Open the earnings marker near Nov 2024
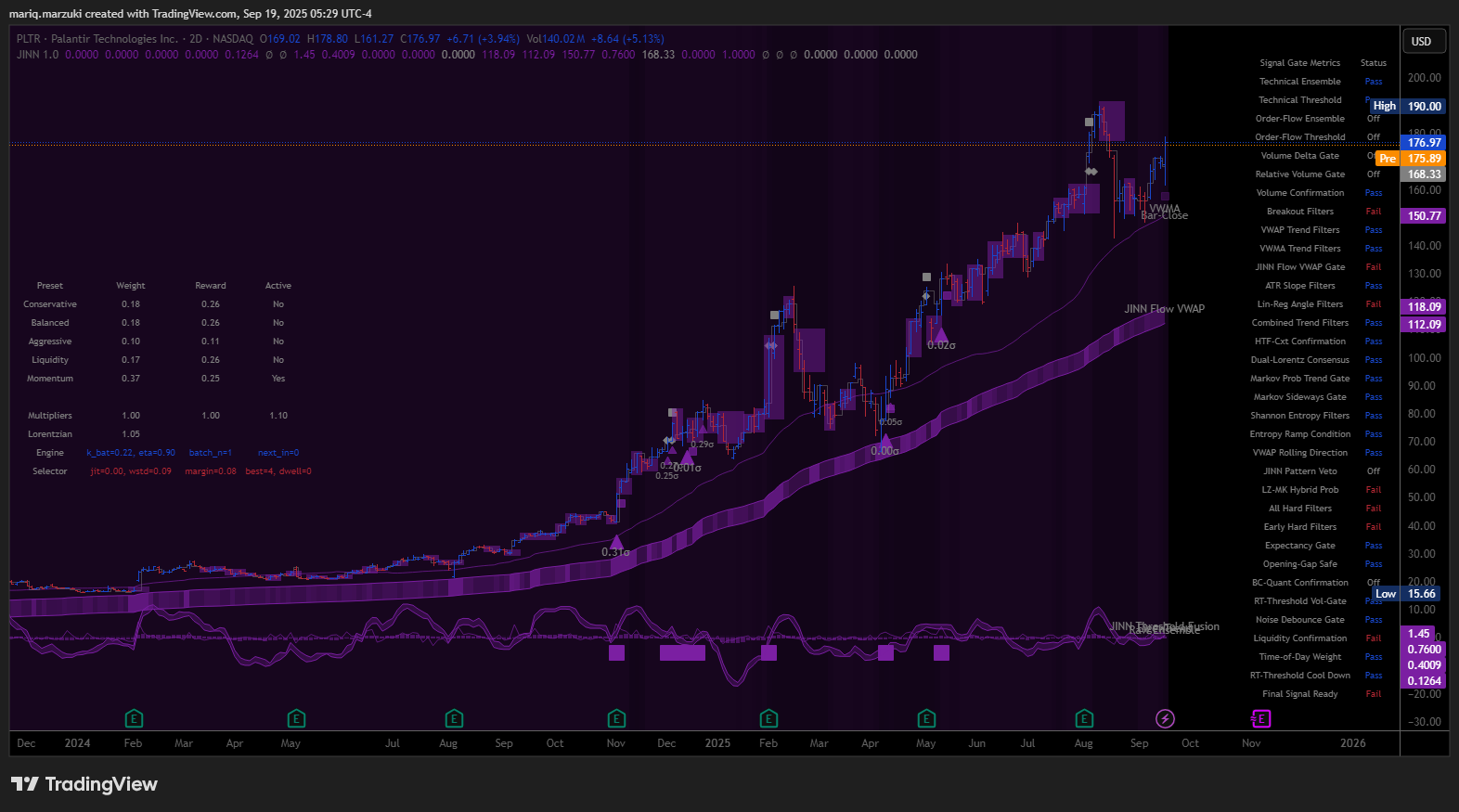Viewport: 1459px width, 812px height. [x=616, y=718]
